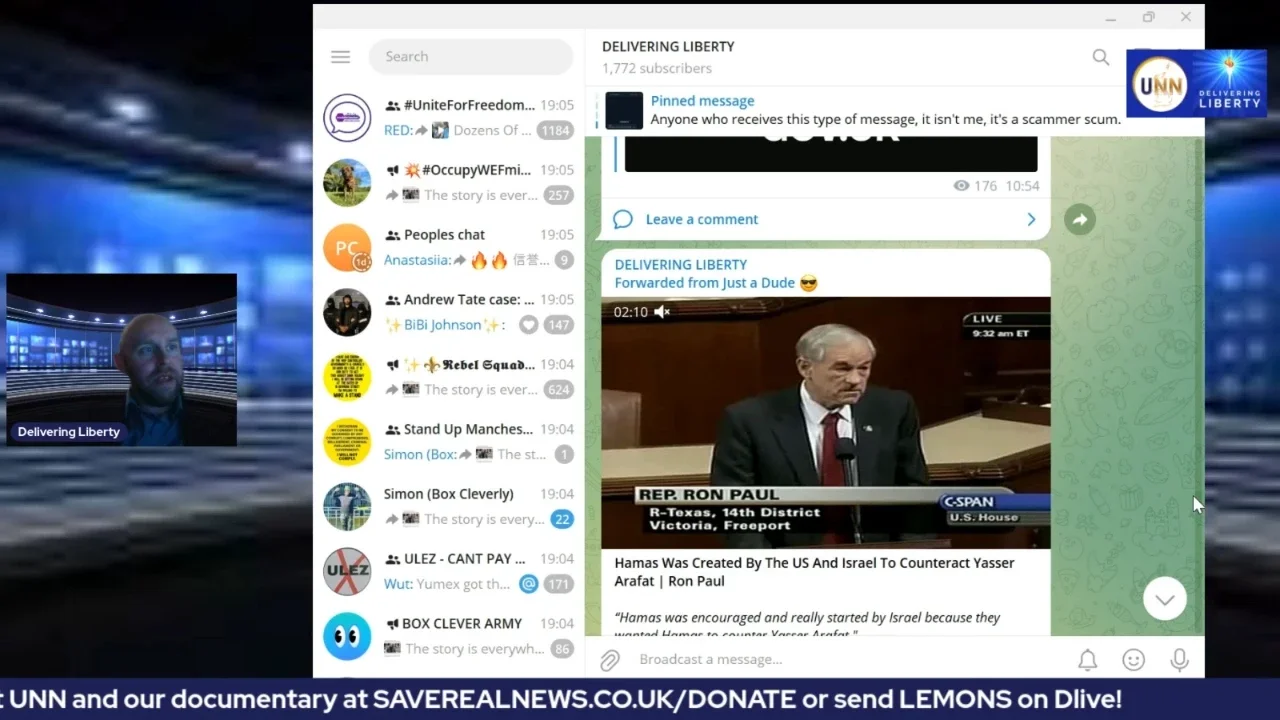Viewport: 1280px width, 720px height.
Task: Click the attach file paperclip icon
Action: coord(610,660)
